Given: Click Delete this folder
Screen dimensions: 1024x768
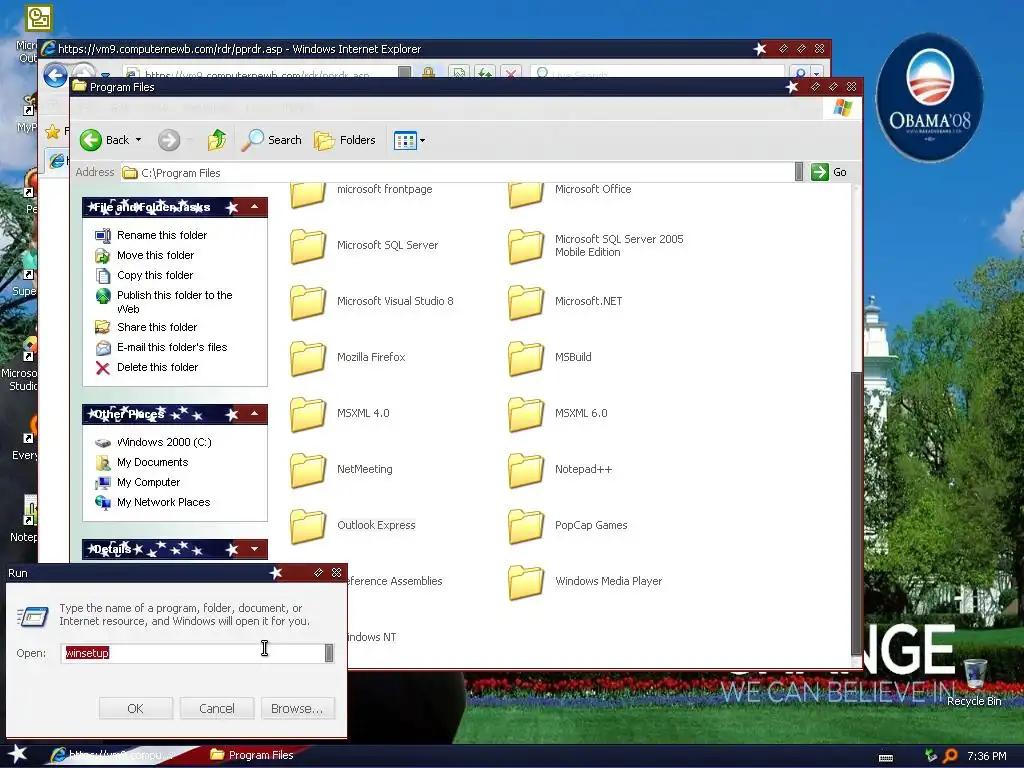Looking at the screenshot, I should pyautogui.click(x=157, y=367).
